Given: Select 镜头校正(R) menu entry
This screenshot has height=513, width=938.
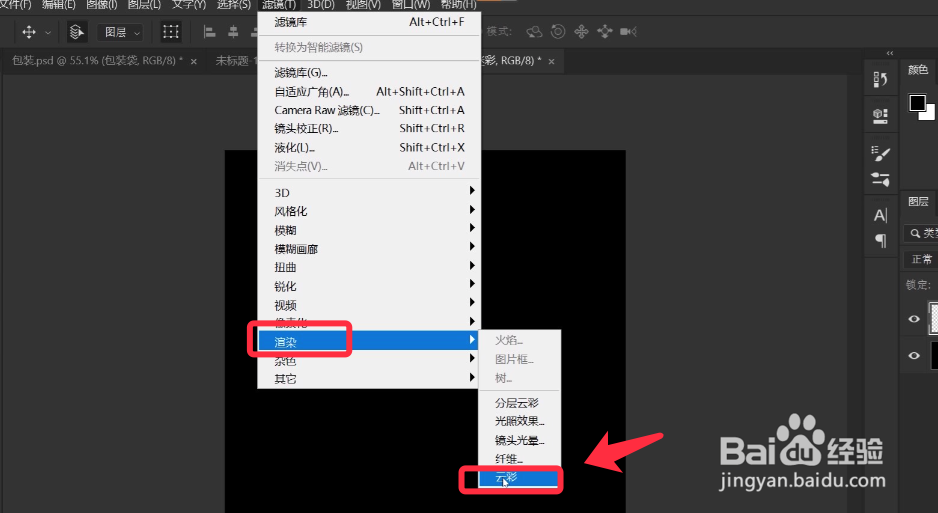Looking at the screenshot, I should coord(368,128).
